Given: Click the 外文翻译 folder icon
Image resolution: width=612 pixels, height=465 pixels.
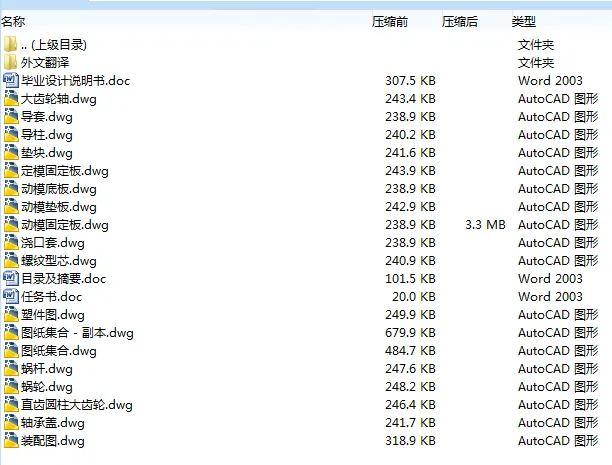Looking at the screenshot, I should (11, 62).
